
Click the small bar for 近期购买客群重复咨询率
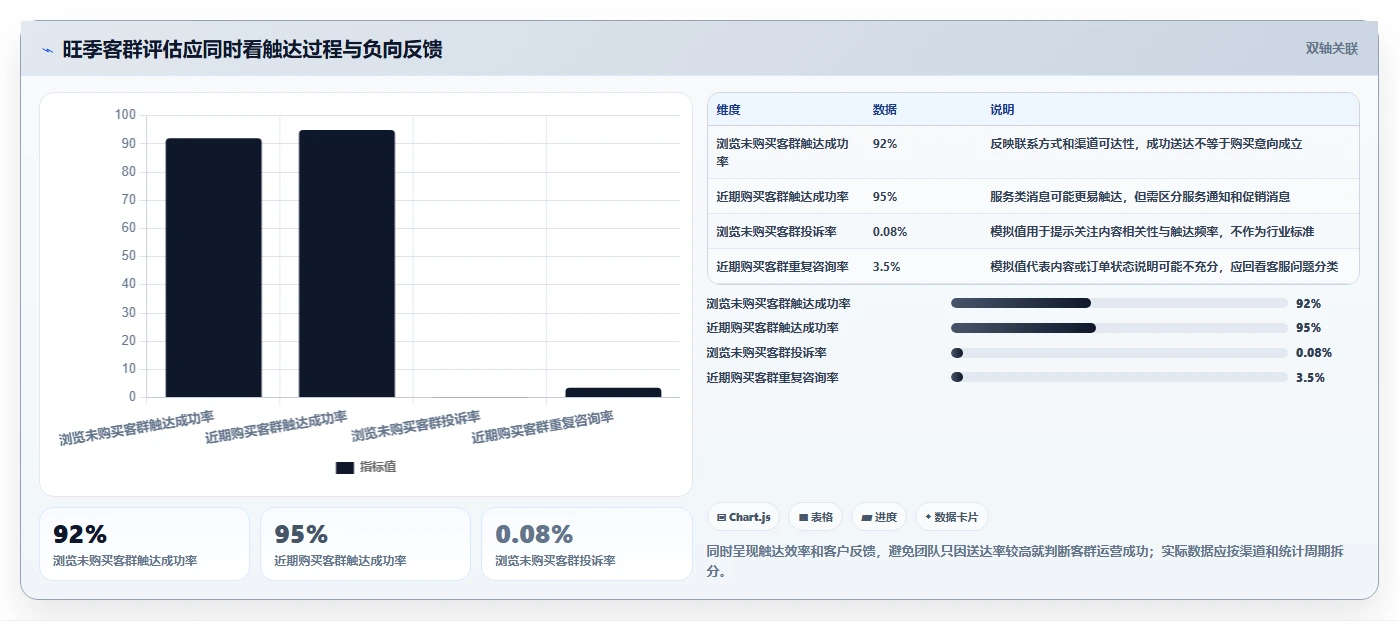click(x=613, y=393)
